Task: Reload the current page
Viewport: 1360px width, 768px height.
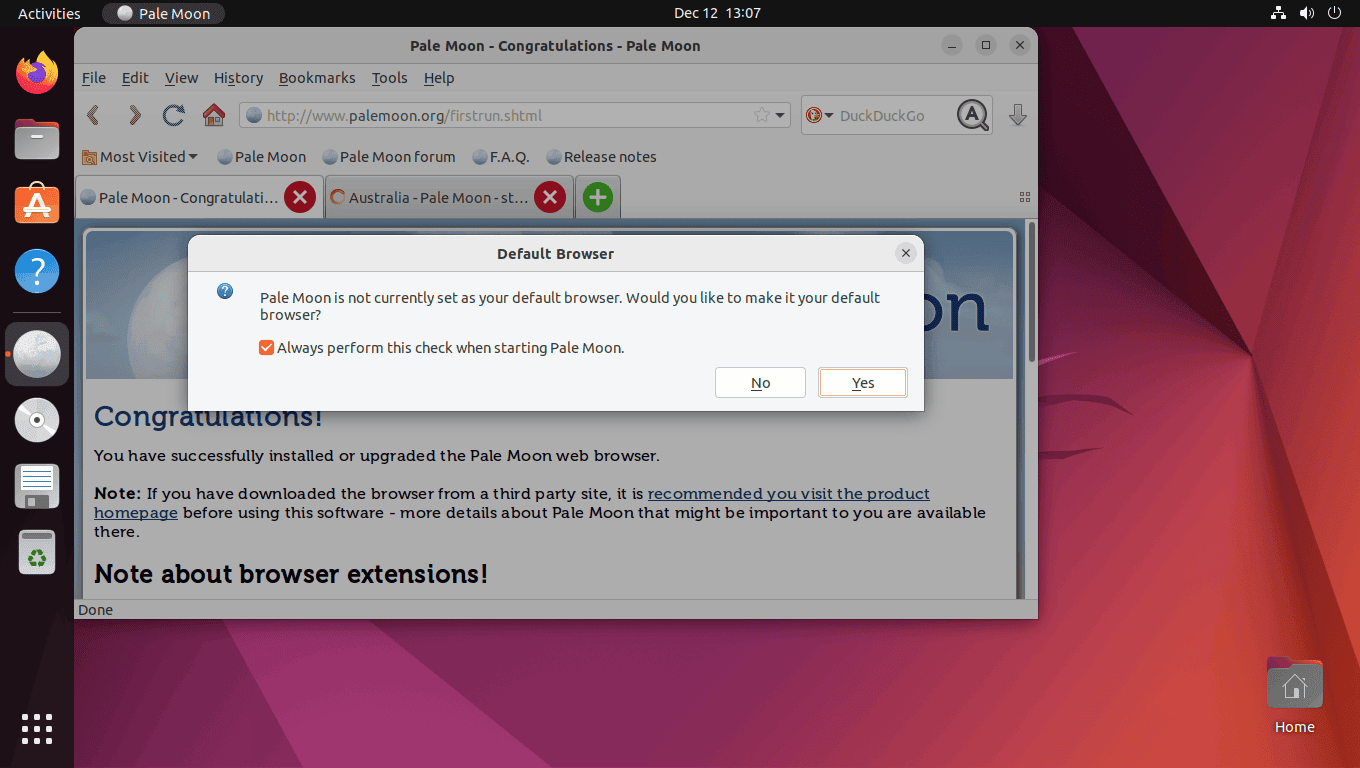Action: click(x=173, y=115)
